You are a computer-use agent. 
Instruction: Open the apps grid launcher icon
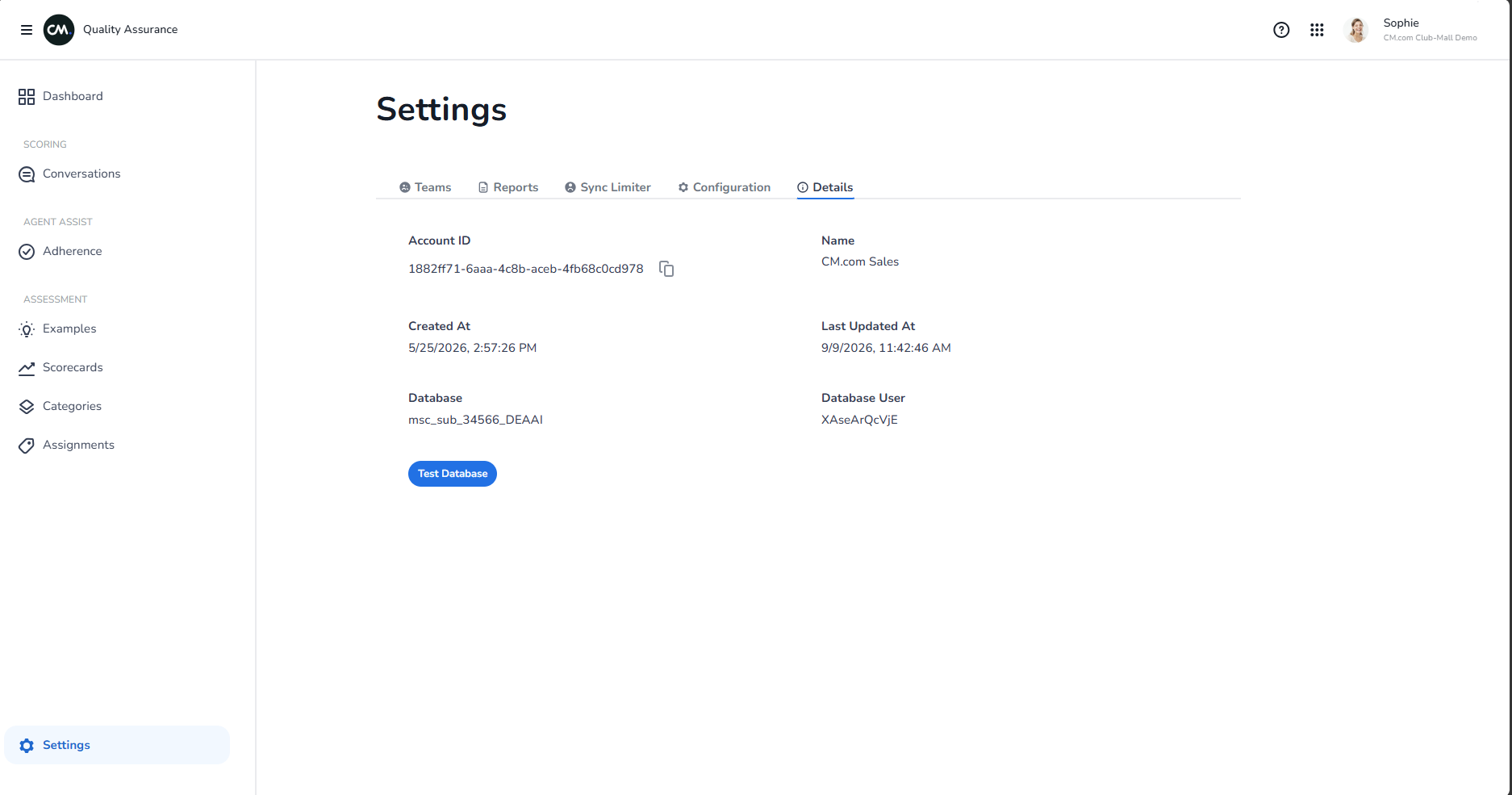(1317, 30)
